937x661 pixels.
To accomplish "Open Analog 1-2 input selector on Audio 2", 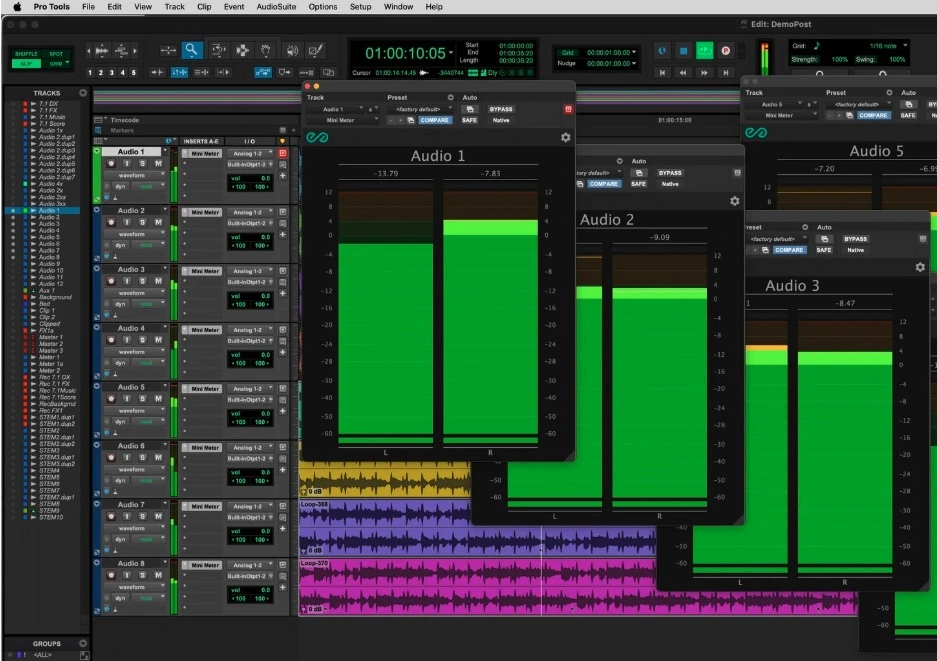I will pos(248,212).
